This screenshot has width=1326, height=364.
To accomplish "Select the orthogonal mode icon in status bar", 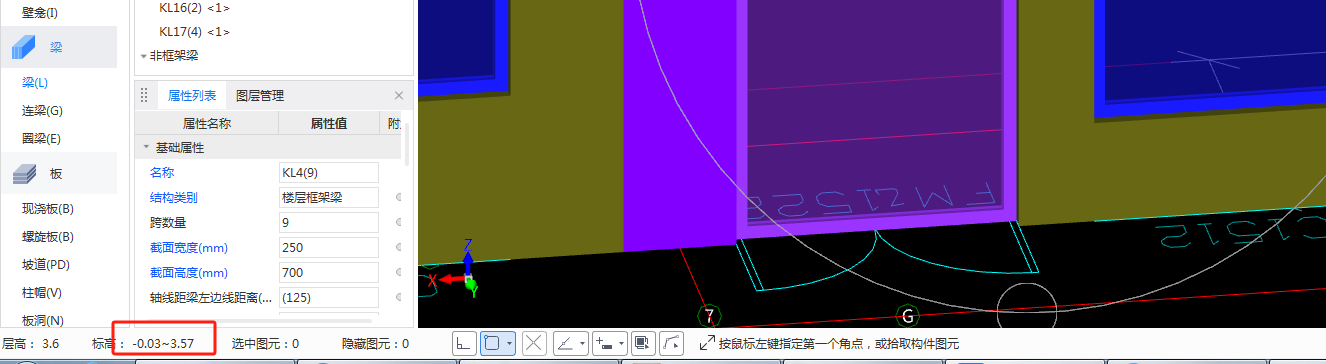I will (464, 343).
